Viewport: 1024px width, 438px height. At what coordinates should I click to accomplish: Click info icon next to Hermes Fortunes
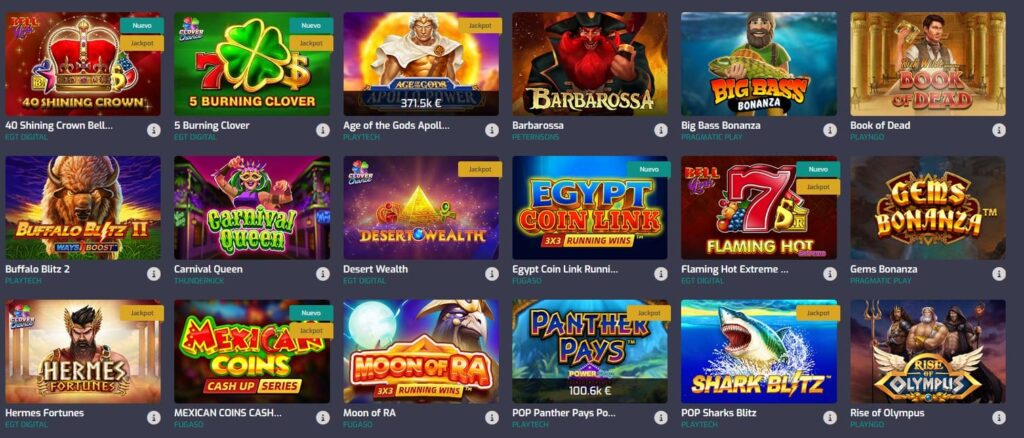pos(153,418)
